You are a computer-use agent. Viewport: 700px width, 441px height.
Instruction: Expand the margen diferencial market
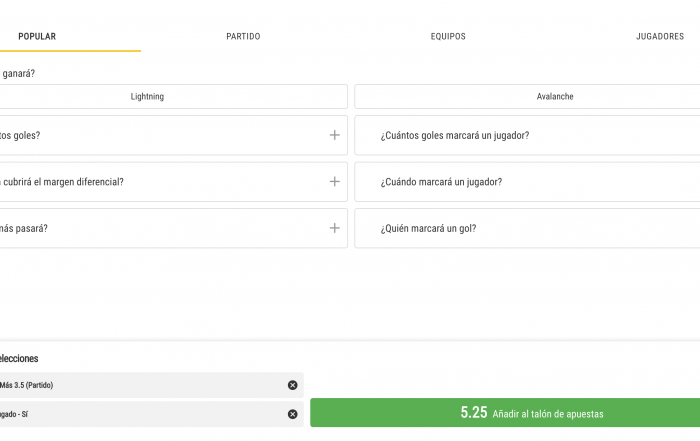tap(334, 181)
